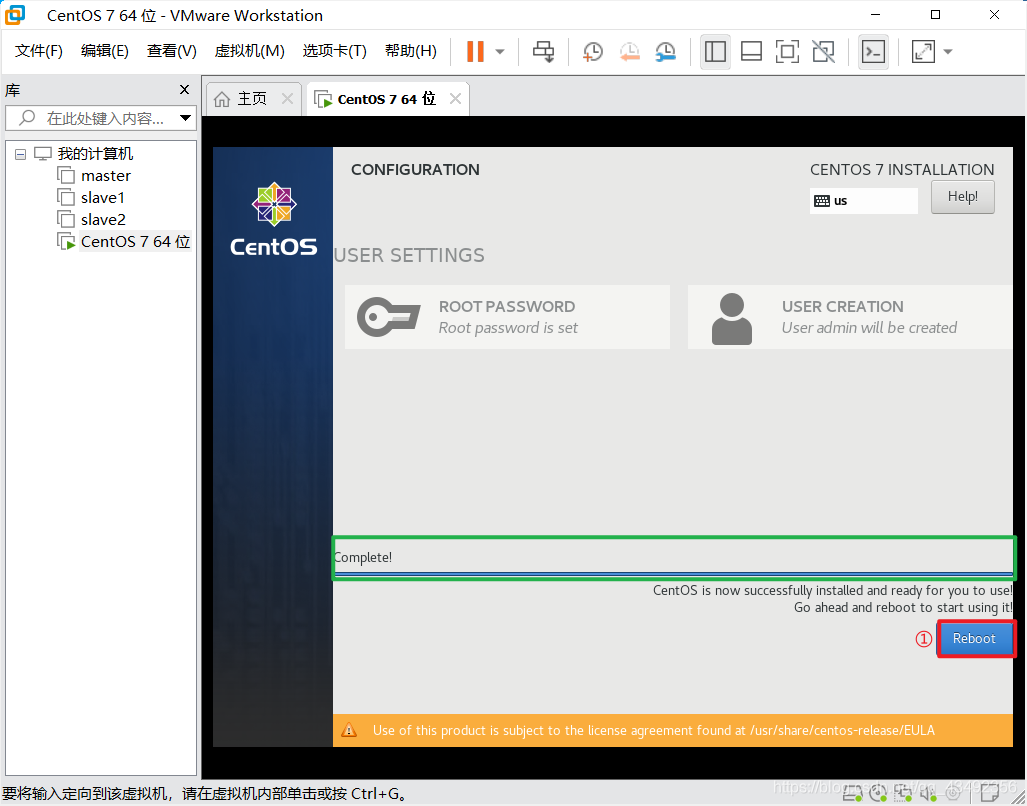Close the 主页 tab
This screenshot has width=1027, height=806.
point(287,99)
